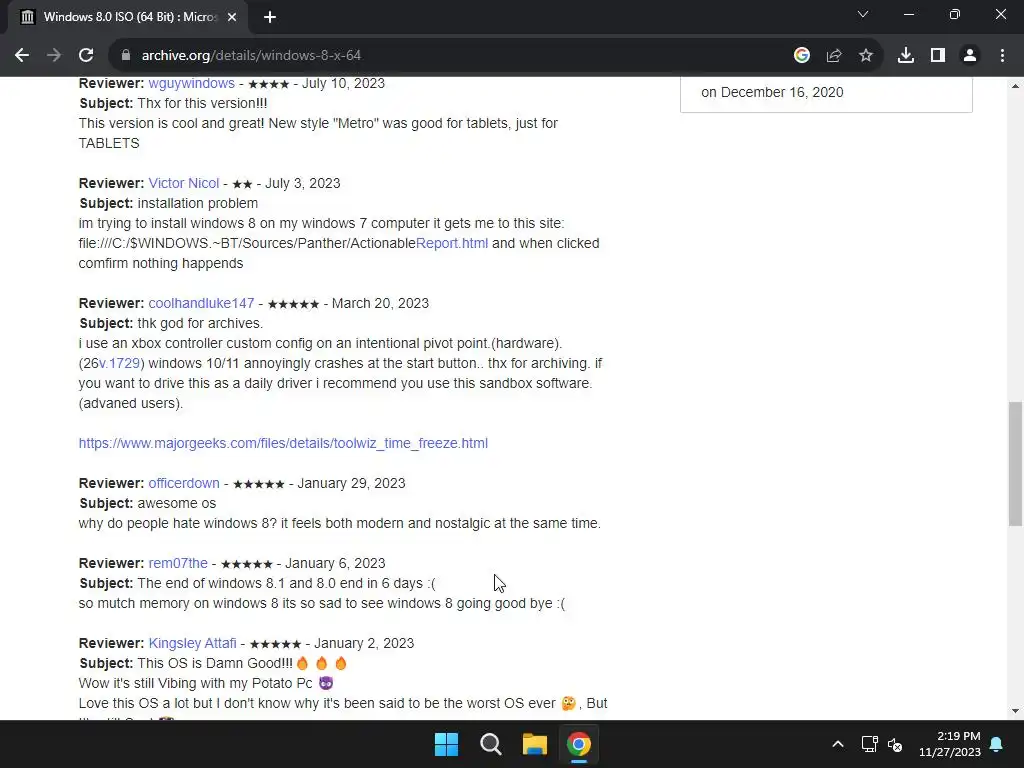This screenshot has height=768, width=1024.
Task: Click 'on December 16, 2020' text
Action: pyautogui.click(x=772, y=93)
